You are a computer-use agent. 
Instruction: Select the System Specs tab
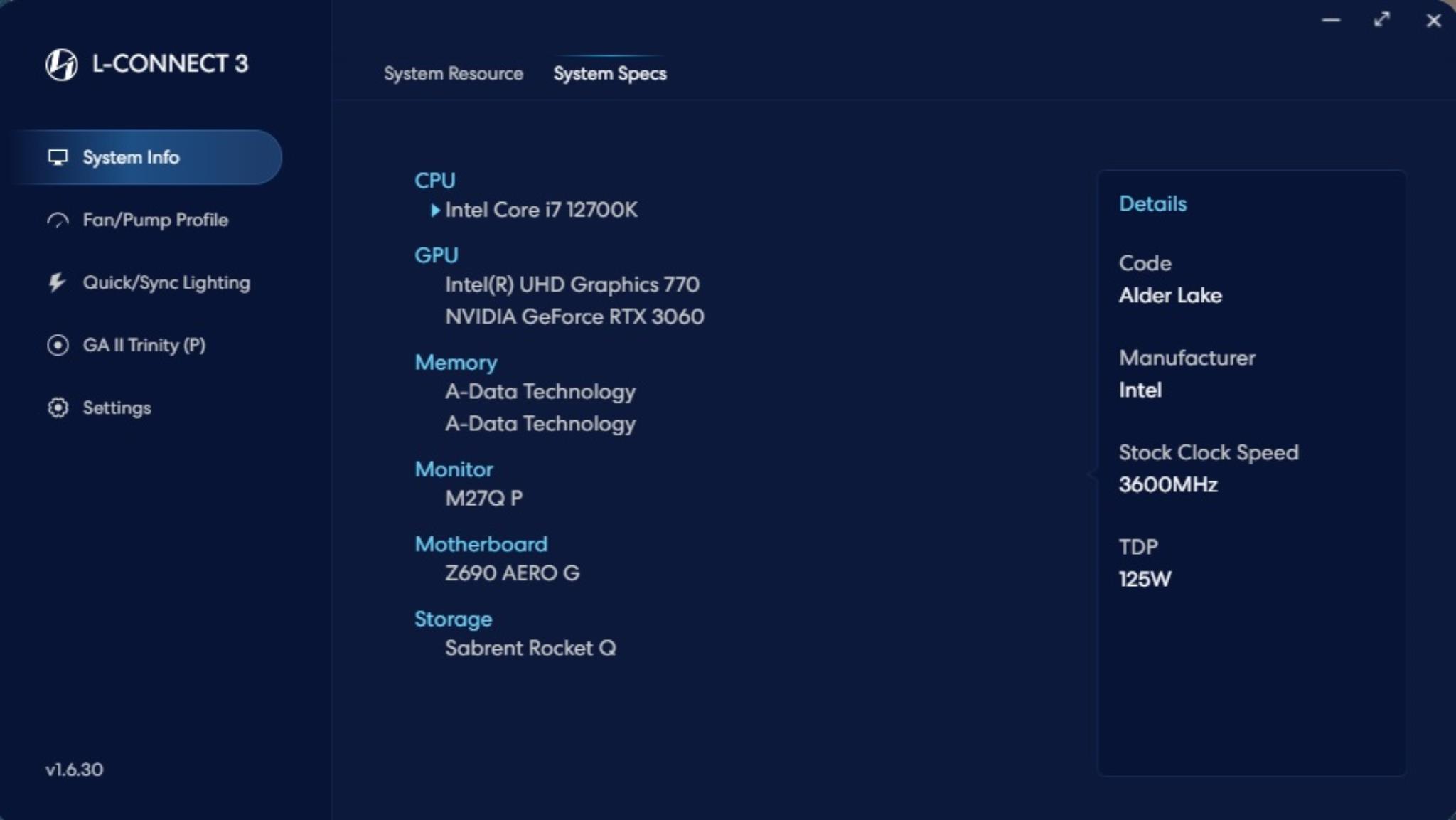coord(610,73)
